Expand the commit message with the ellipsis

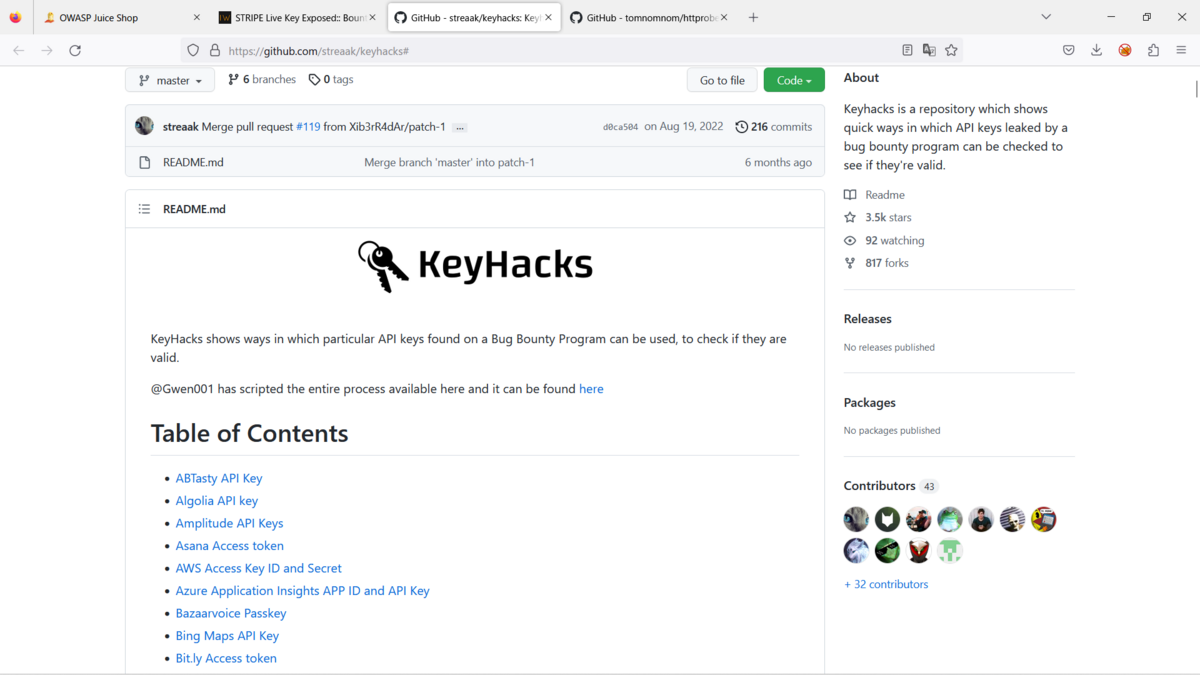pyautogui.click(x=459, y=127)
